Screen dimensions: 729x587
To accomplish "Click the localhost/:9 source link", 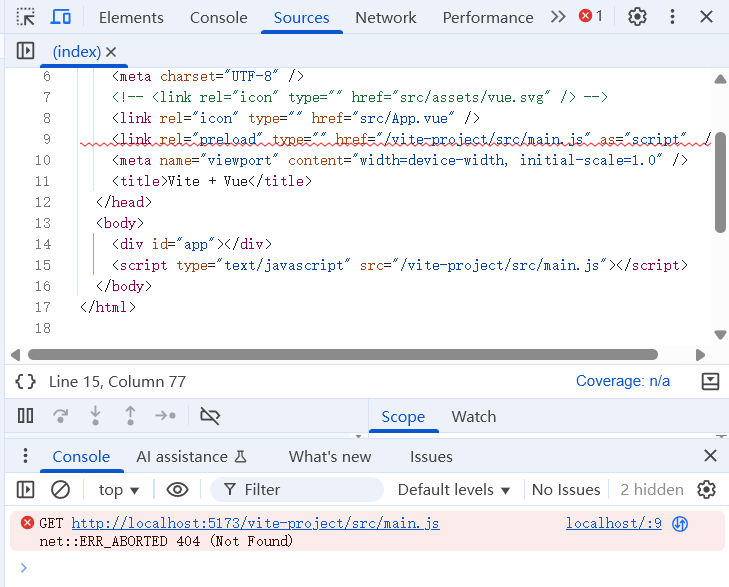I will tap(613, 523).
